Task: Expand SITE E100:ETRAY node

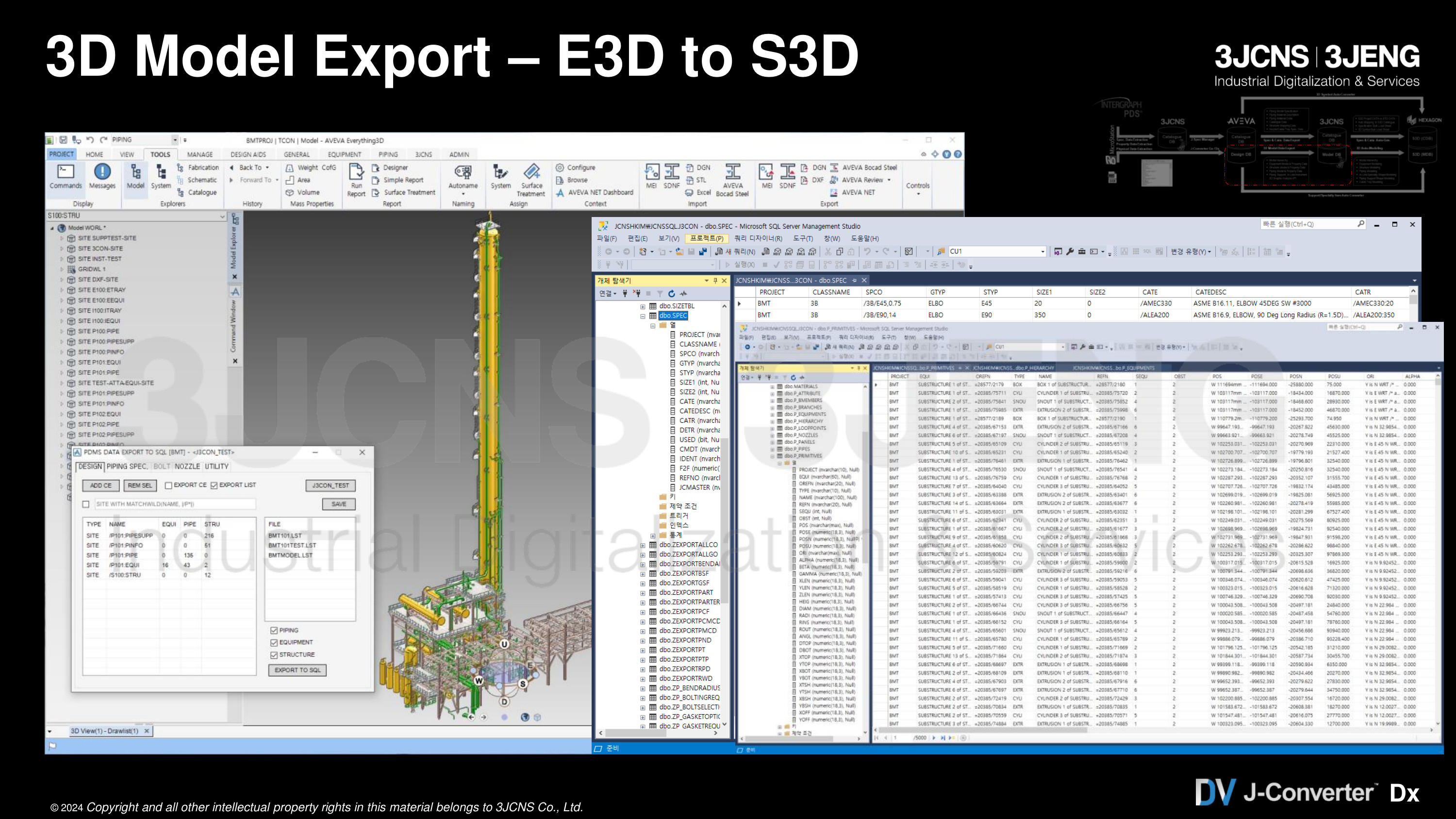Action: [x=62, y=290]
